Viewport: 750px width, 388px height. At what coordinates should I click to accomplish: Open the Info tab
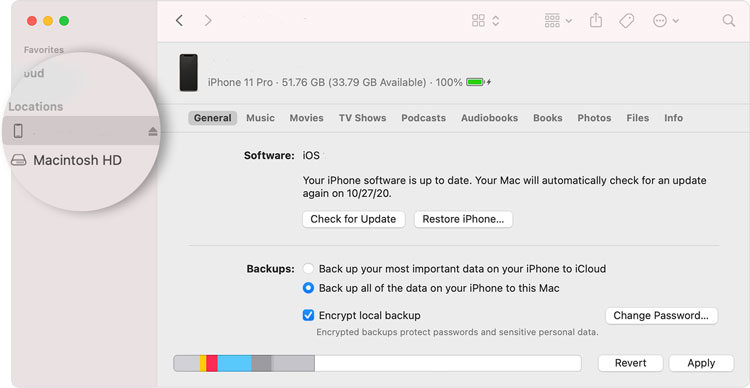point(673,118)
